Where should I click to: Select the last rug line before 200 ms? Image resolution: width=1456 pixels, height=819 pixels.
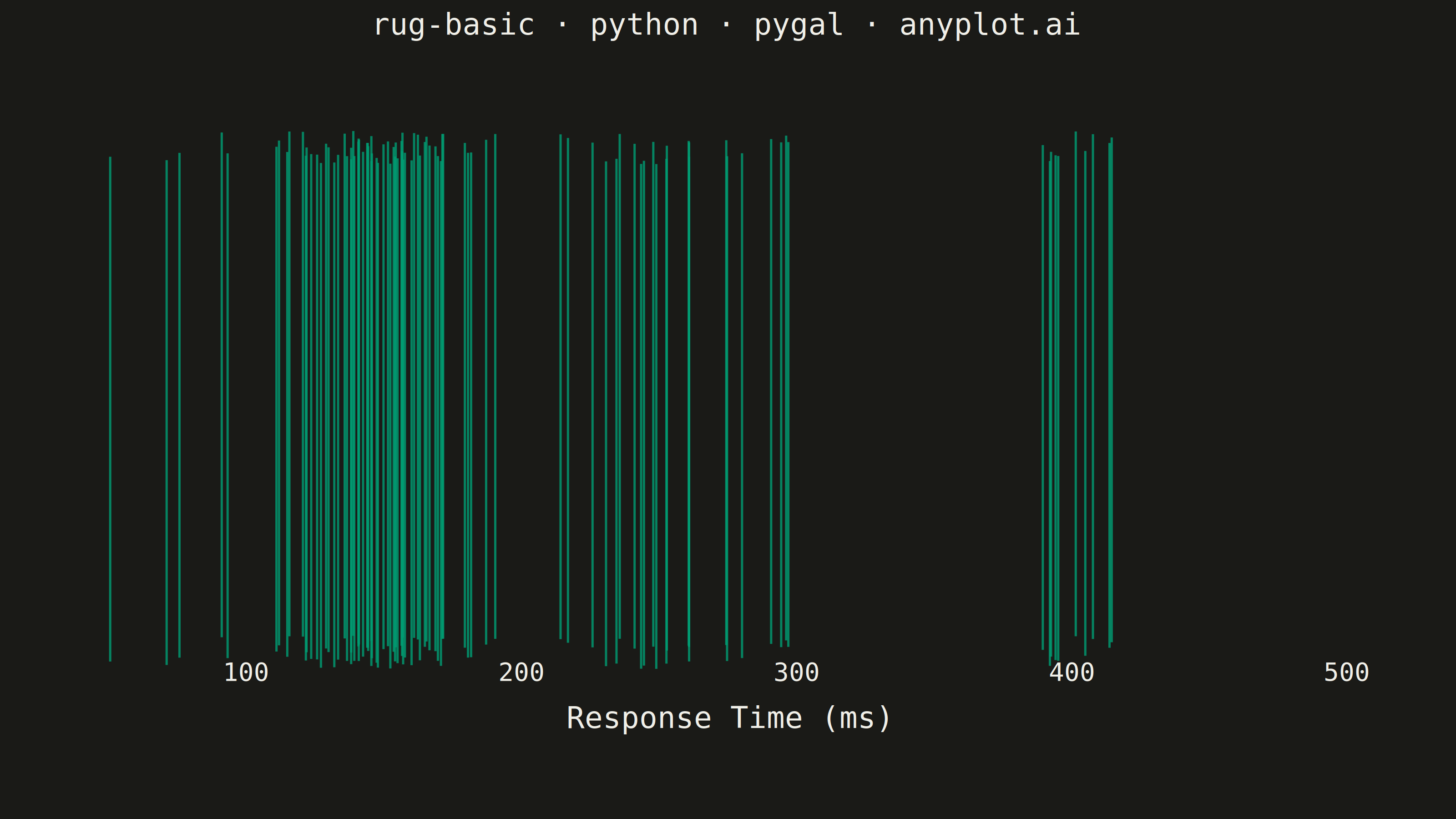point(495,387)
